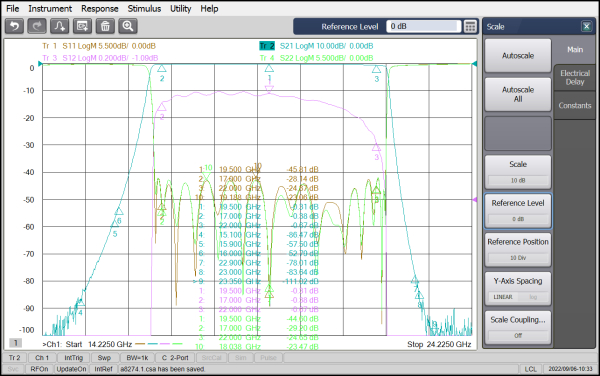Switch to the Electrical Delay tab
This screenshot has height=376, width=600.
[x=575, y=78]
